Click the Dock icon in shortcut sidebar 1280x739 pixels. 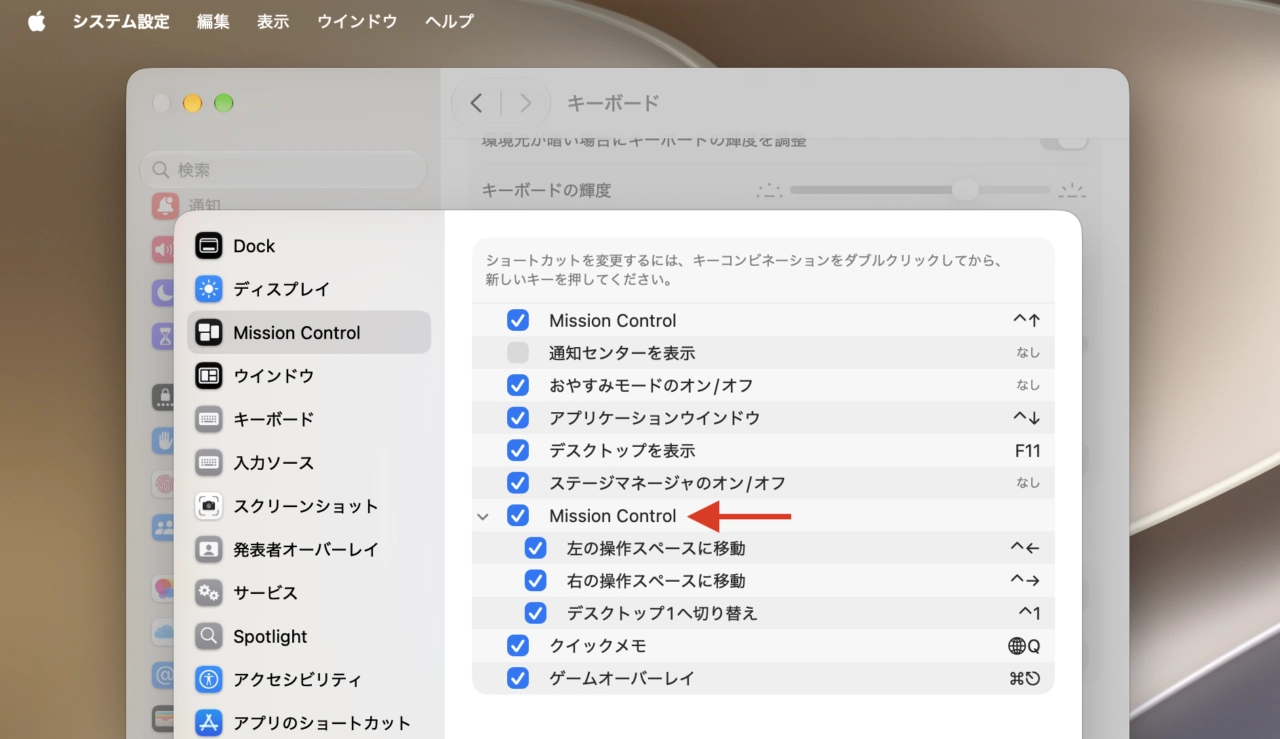(x=208, y=246)
